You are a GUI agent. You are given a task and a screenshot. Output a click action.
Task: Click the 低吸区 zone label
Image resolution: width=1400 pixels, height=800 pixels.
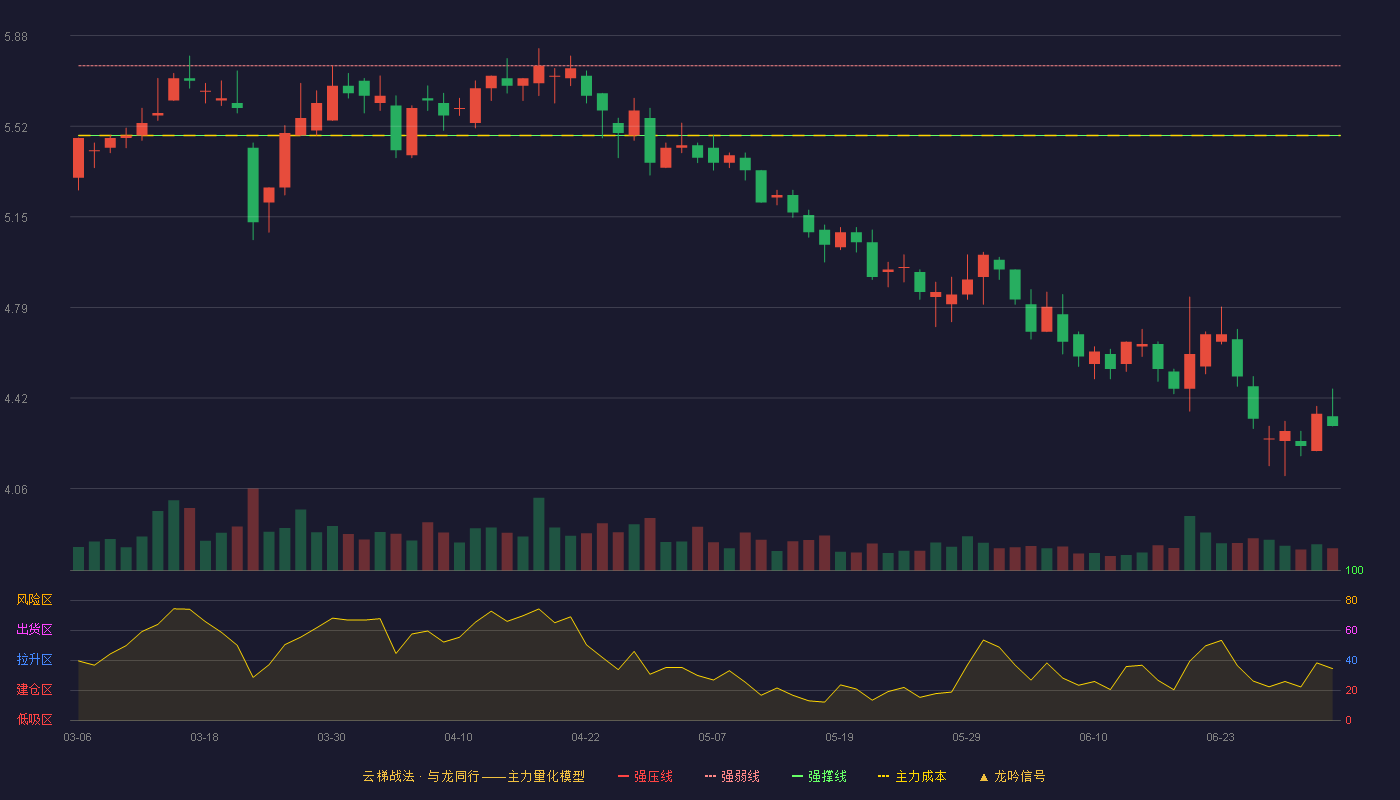click(34, 719)
